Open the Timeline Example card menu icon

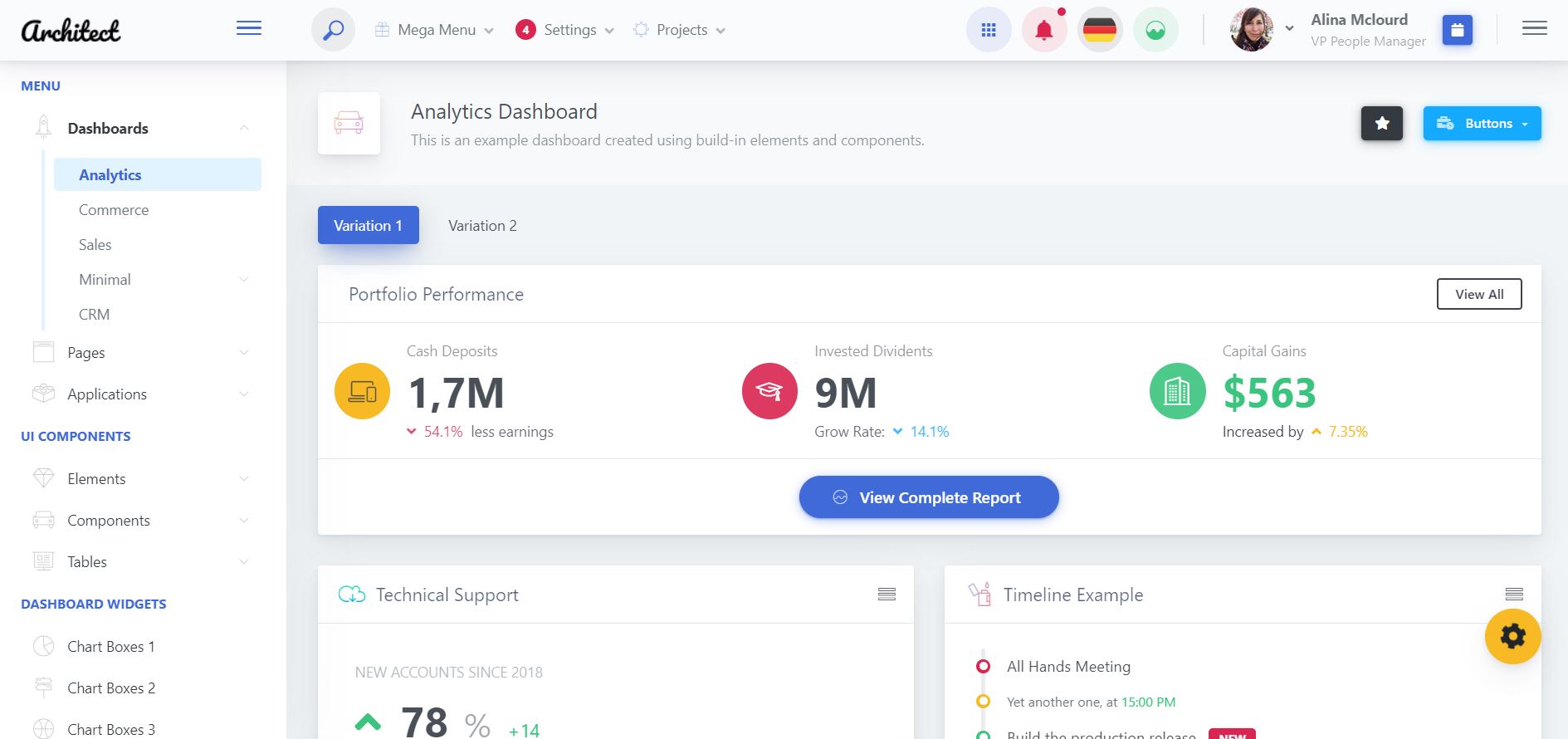click(1513, 595)
